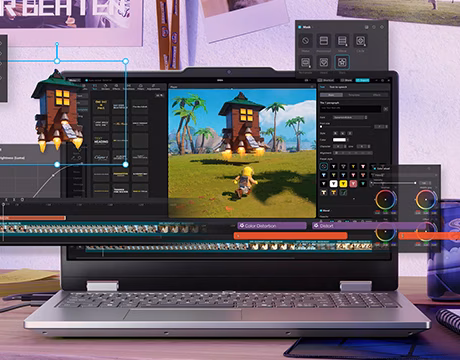This screenshot has width=460, height=360.
Task: Set the mask to None icon
Action: coord(305,41)
